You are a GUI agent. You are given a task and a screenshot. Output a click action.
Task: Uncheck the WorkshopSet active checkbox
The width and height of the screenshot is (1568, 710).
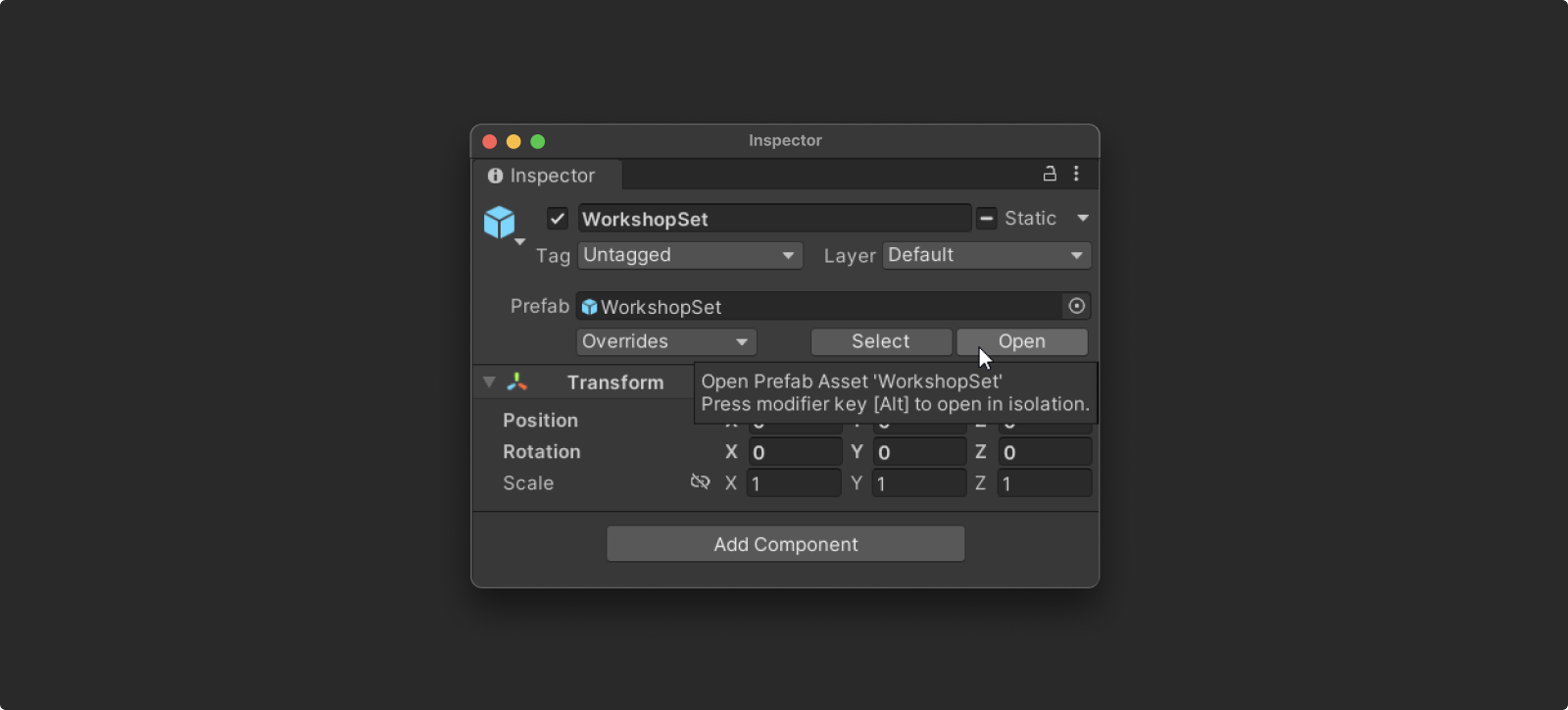(x=557, y=218)
